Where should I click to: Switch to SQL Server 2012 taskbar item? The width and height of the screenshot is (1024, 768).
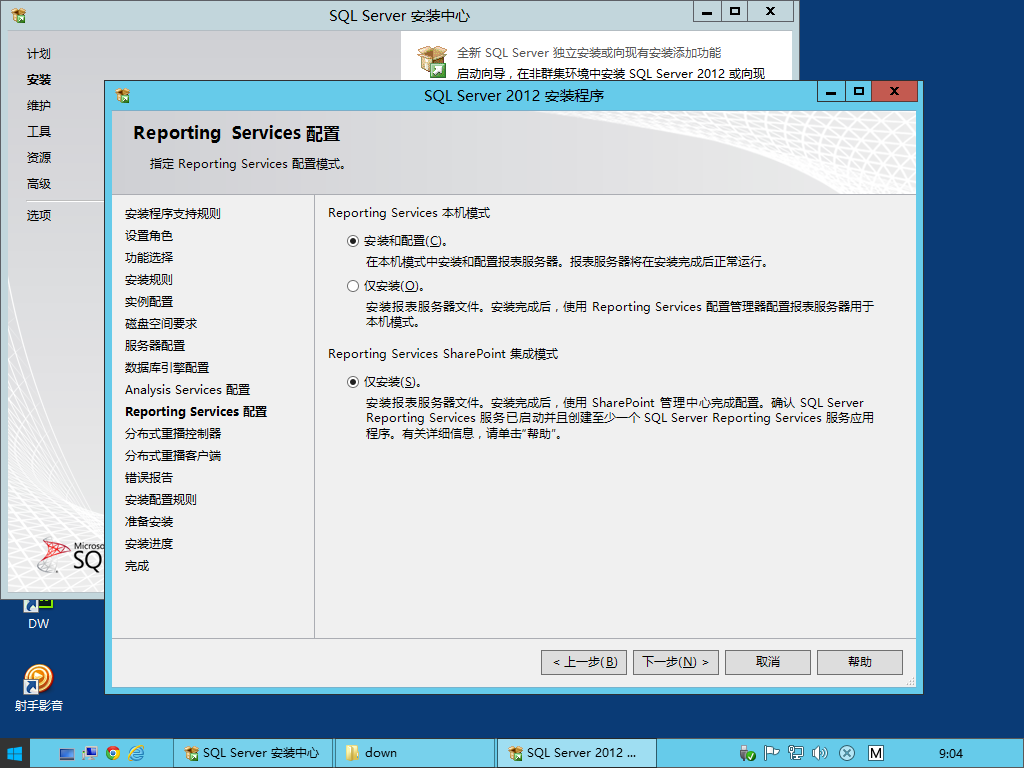(x=577, y=754)
